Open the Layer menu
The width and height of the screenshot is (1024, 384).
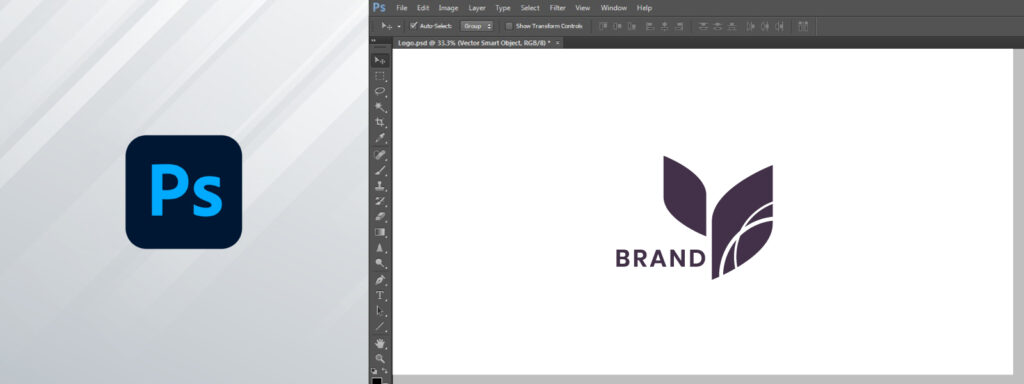[477, 8]
